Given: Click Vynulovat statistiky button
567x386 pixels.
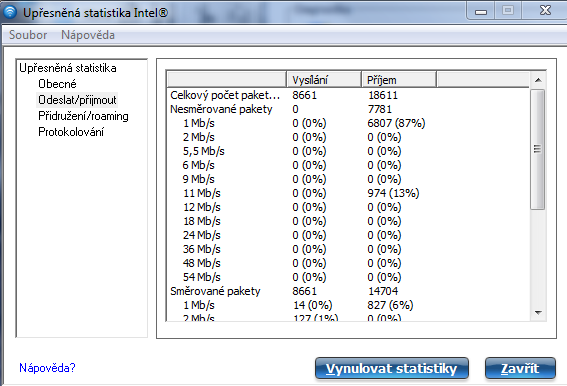Looking at the screenshot, I should (392, 368).
